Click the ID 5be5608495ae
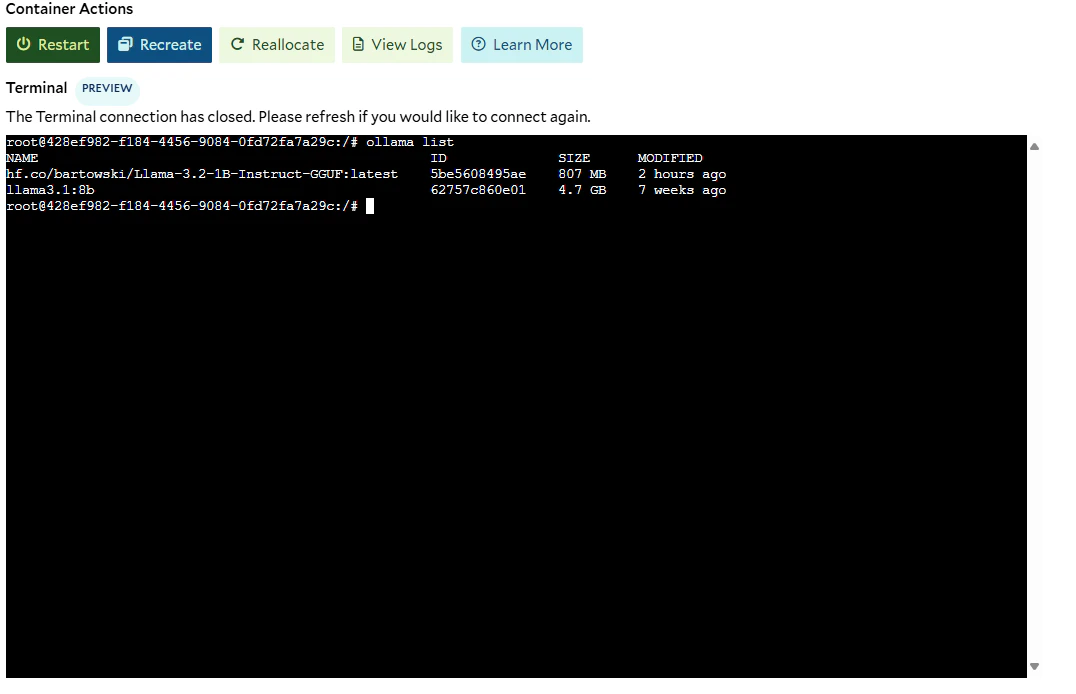The width and height of the screenshot is (1076, 694). [x=478, y=174]
